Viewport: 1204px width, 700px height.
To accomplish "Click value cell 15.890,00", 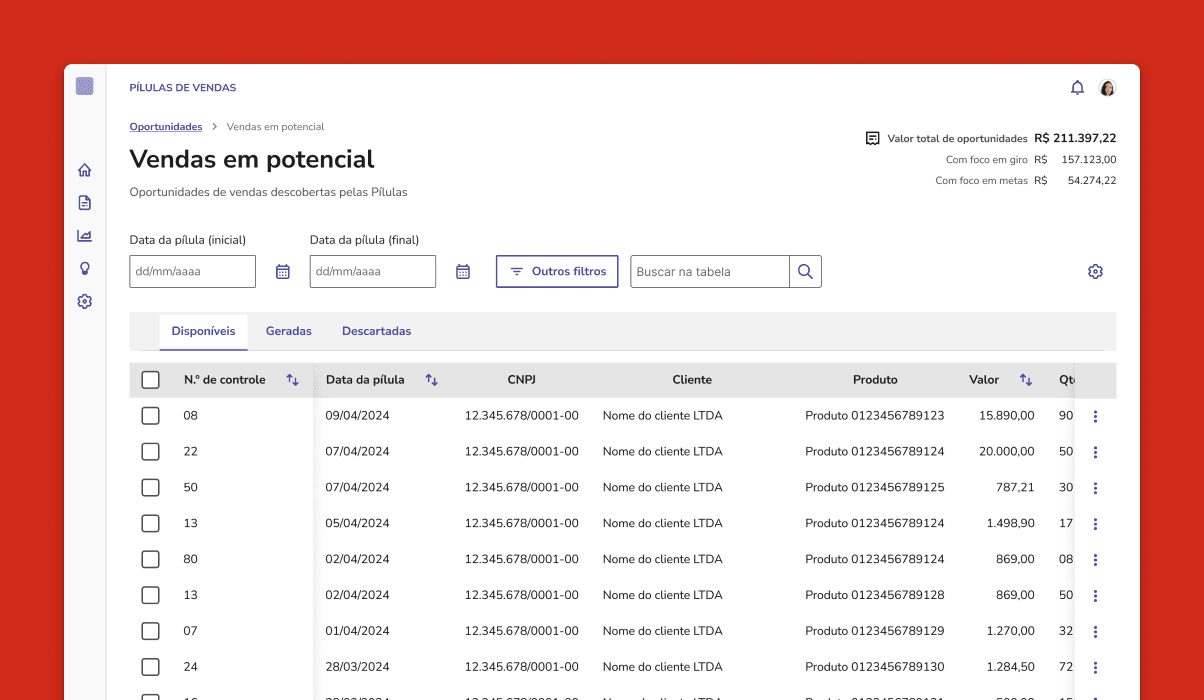I will point(1007,416).
